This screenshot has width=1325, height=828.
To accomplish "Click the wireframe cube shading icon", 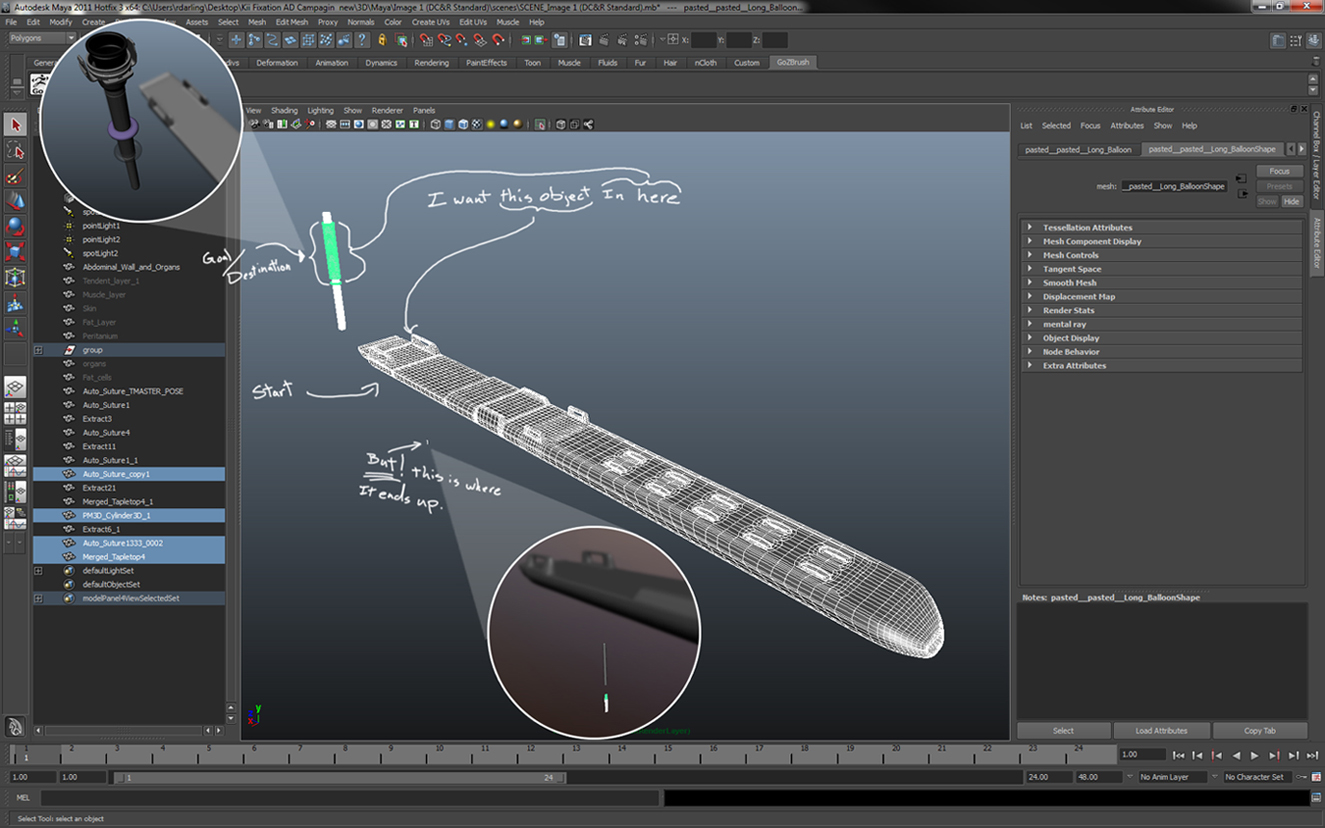I will 435,125.
